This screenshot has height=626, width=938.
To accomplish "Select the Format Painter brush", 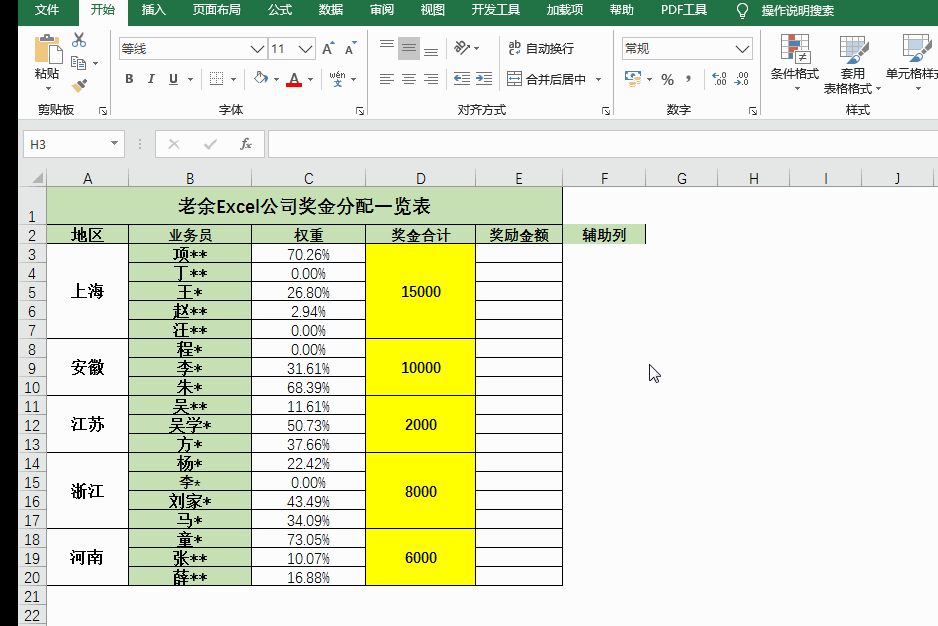I will tap(79, 86).
